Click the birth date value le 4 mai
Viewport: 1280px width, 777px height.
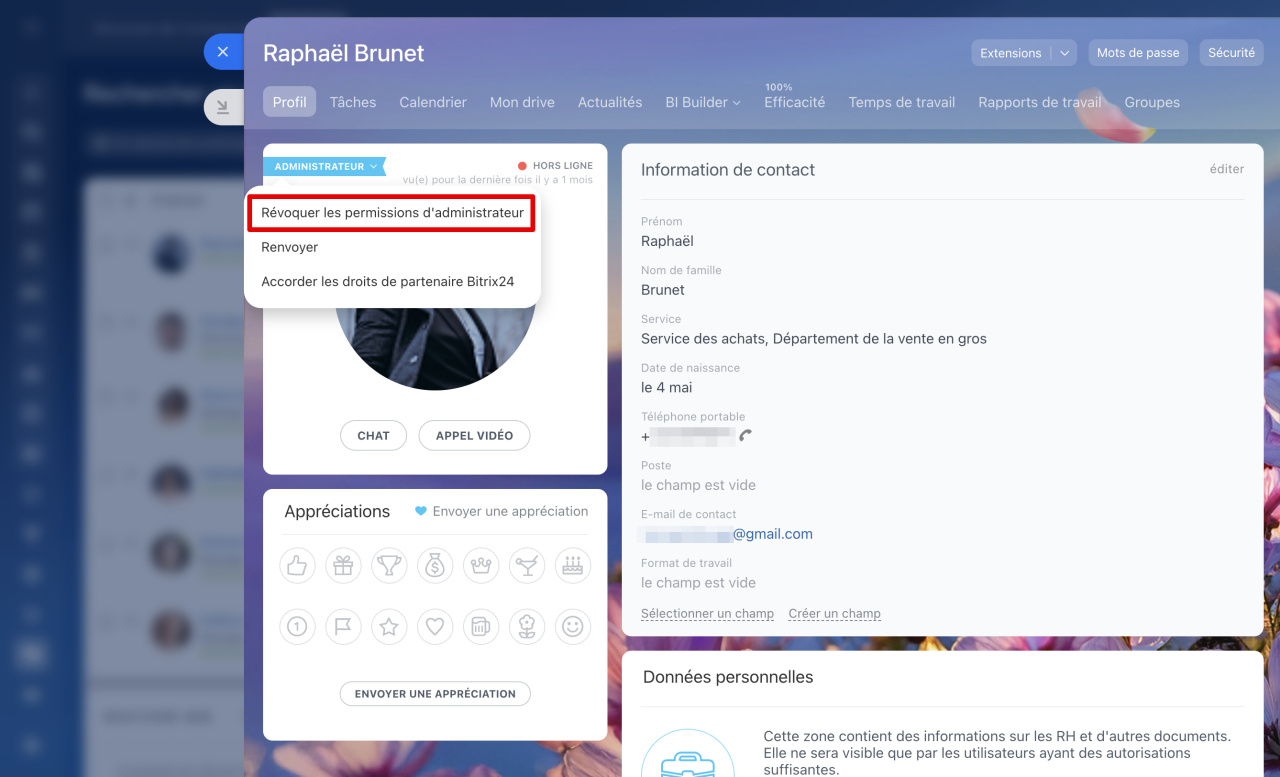tap(667, 387)
